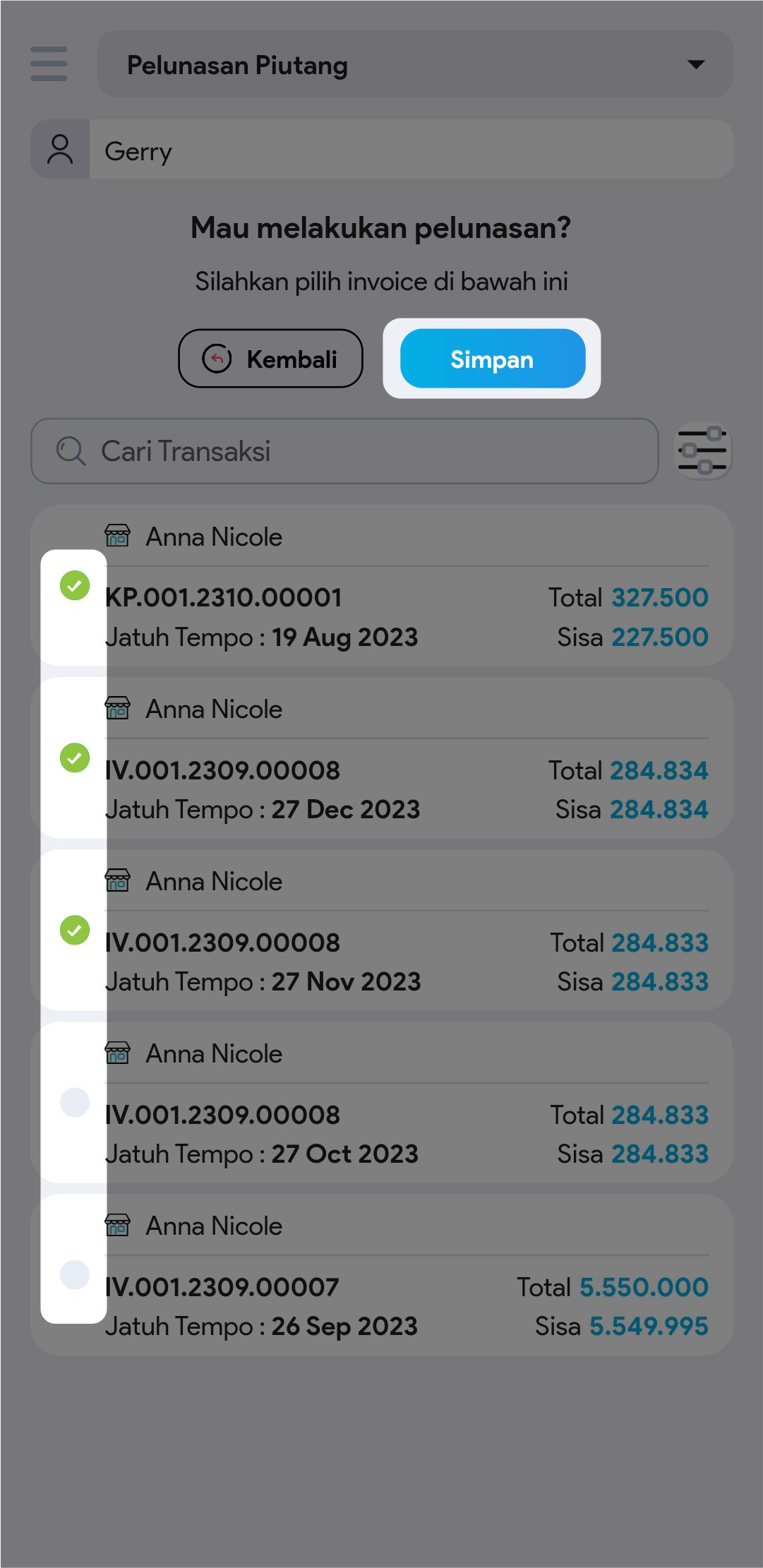Open the Gerry customer selector
The width and height of the screenshot is (763, 1568).
(x=411, y=149)
